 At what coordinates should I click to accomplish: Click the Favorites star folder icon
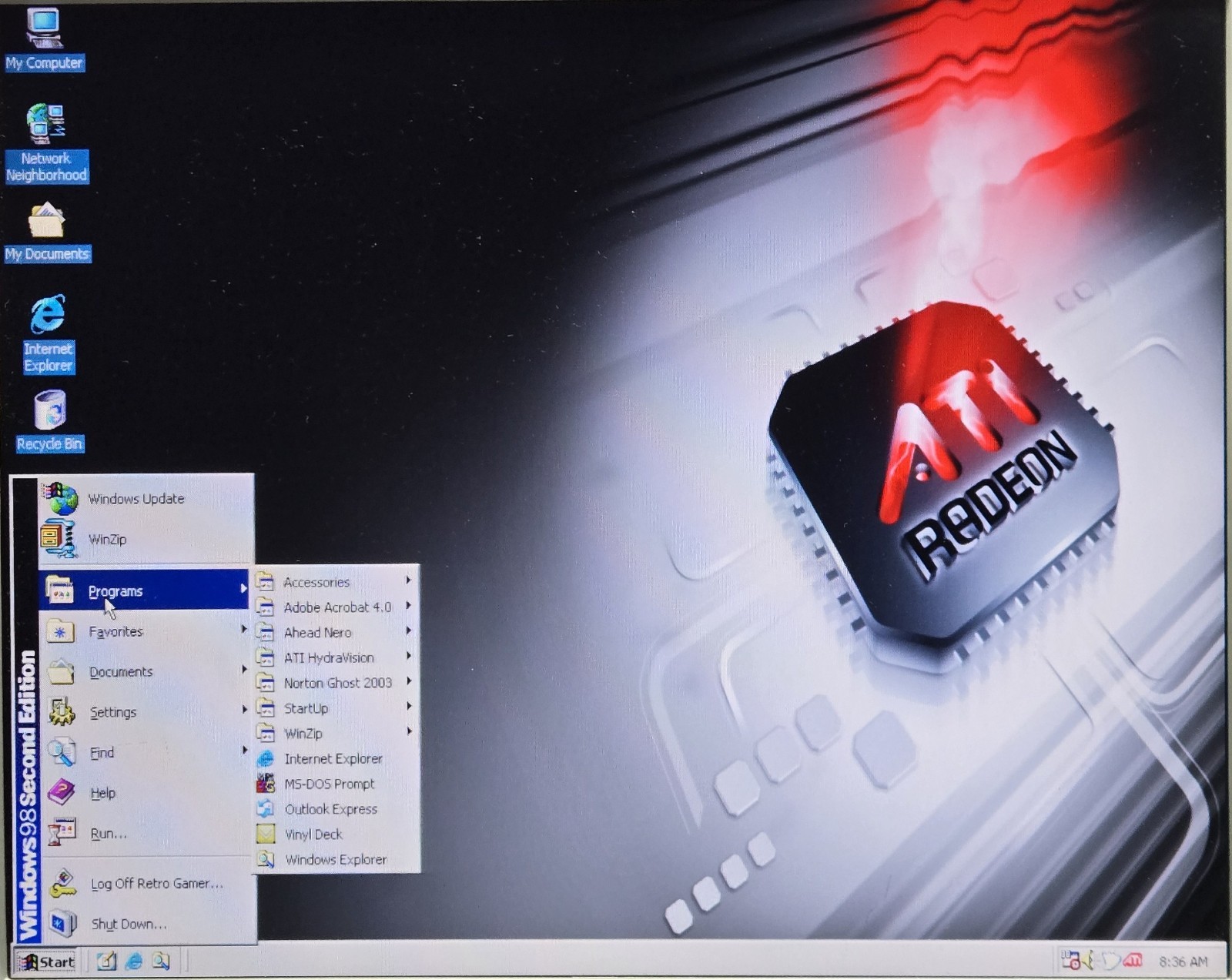coord(60,631)
